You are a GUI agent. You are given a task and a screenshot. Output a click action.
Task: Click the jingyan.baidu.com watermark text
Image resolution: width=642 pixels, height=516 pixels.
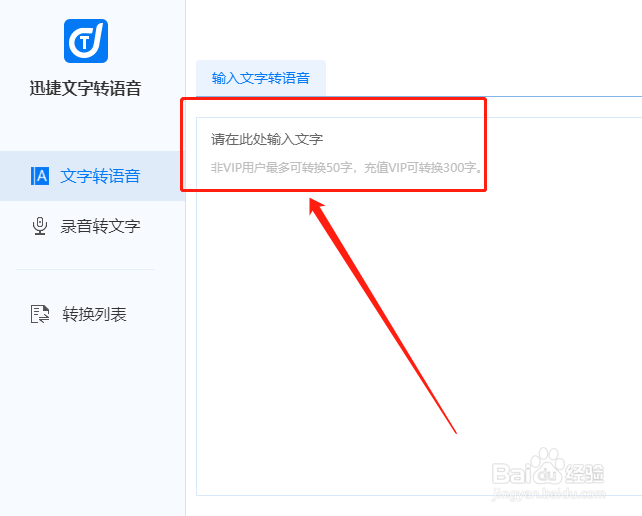point(549,493)
